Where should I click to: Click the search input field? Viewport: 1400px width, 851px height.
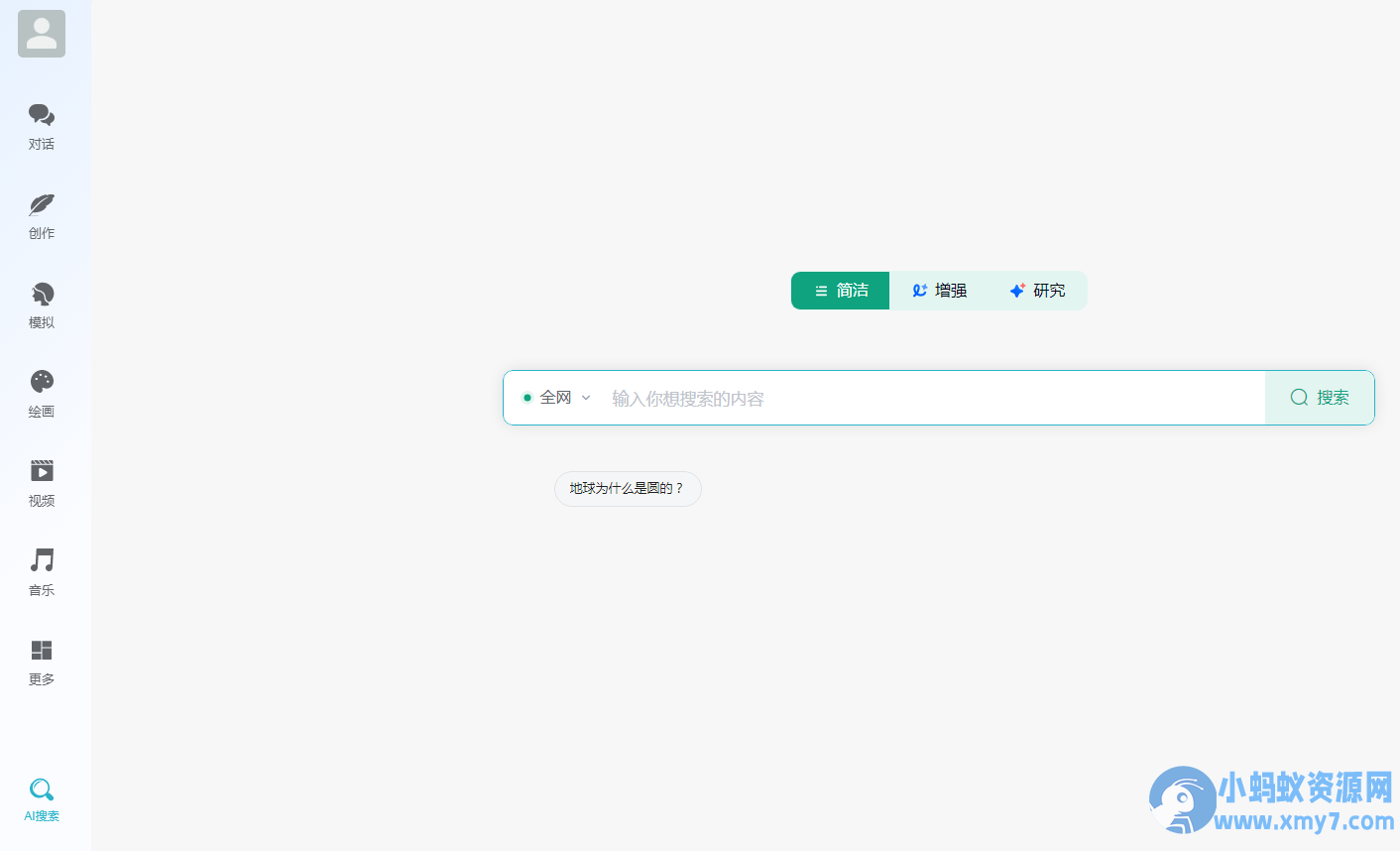pos(892,397)
